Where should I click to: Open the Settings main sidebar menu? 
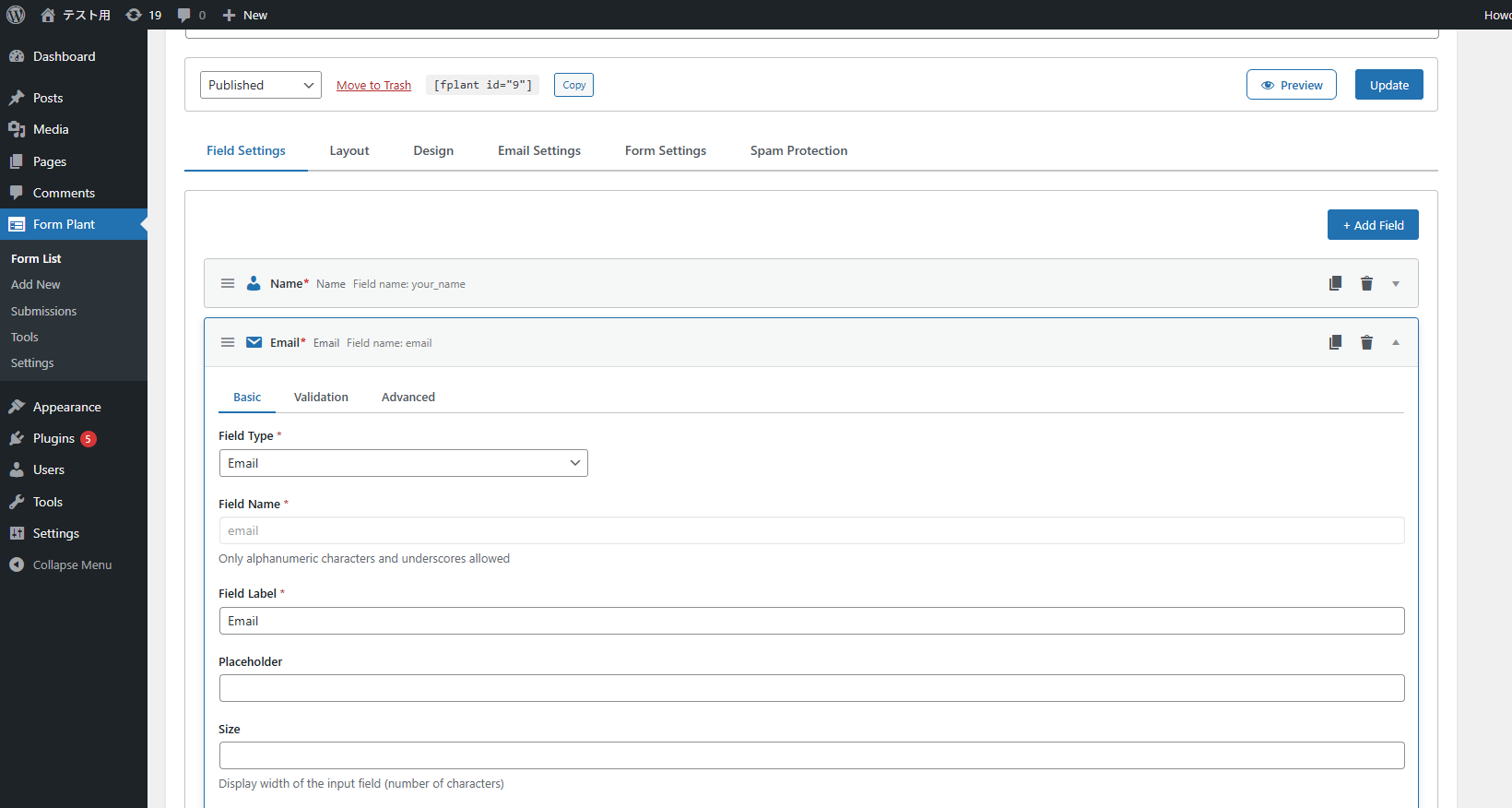[x=74, y=533]
